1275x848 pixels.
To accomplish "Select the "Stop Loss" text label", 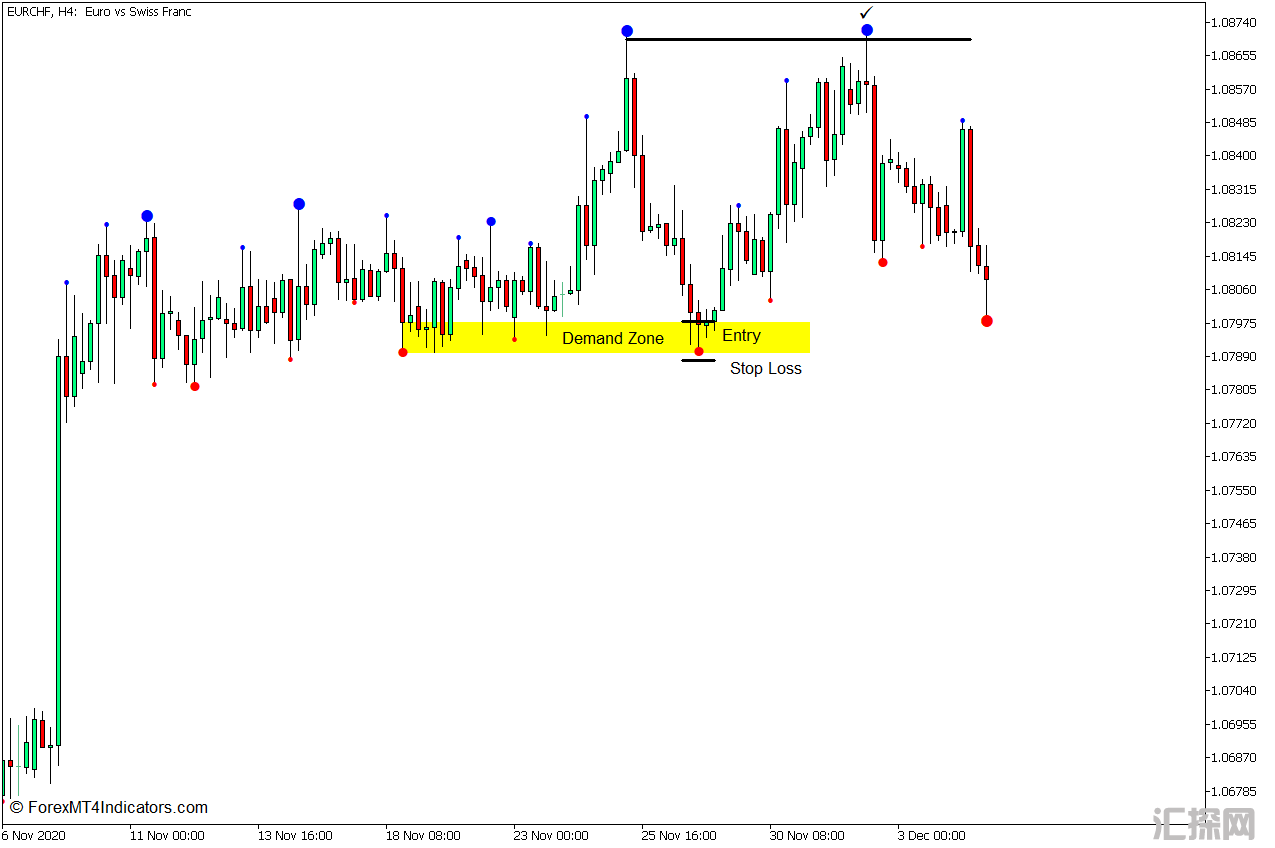I will (765, 369).
